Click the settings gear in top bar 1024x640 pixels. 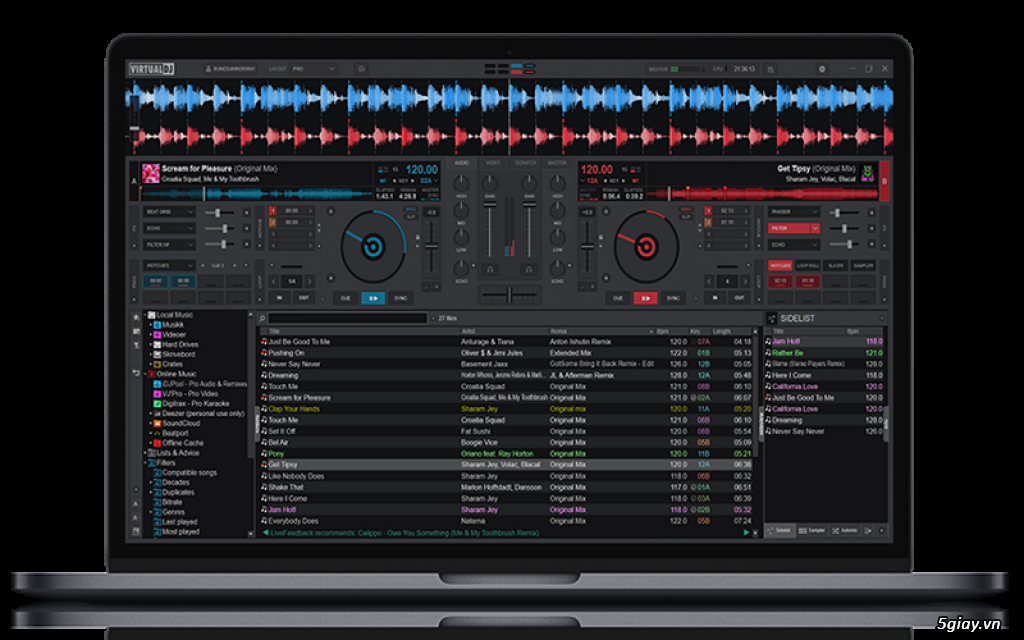pos(822,68)
